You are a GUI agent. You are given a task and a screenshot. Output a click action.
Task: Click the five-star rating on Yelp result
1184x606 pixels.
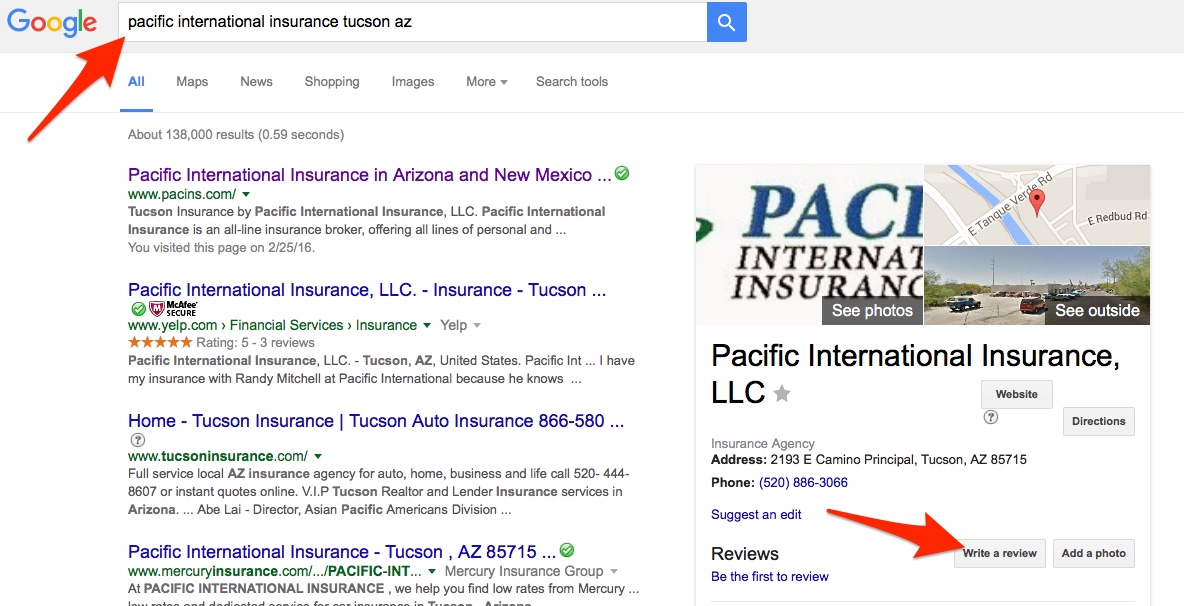[160, 342]
